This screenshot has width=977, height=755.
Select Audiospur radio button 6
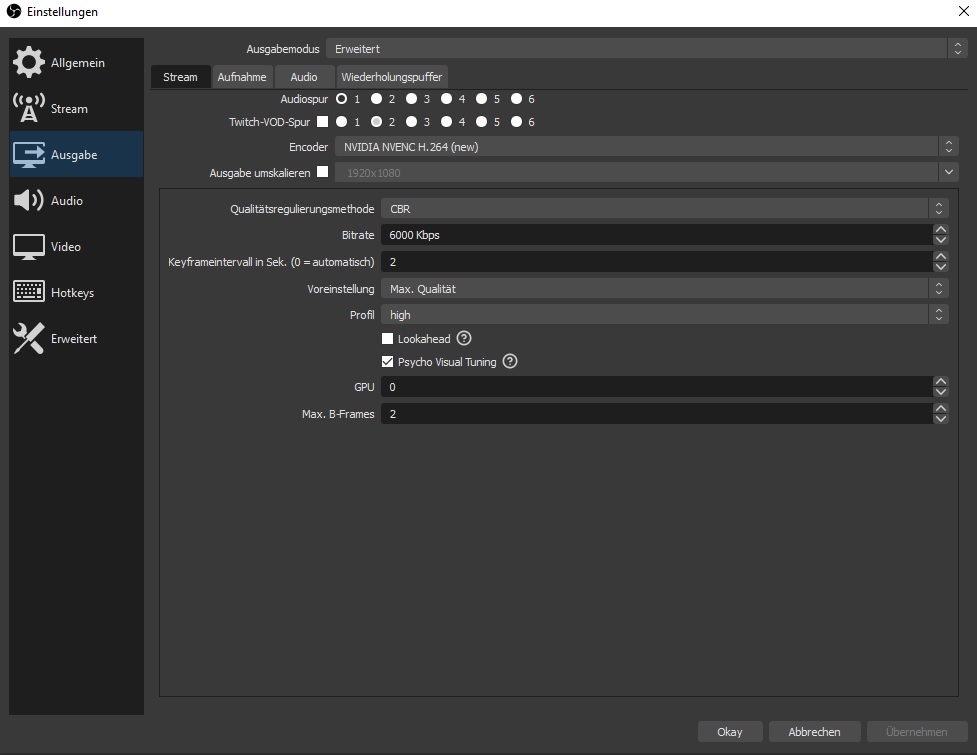516,98
